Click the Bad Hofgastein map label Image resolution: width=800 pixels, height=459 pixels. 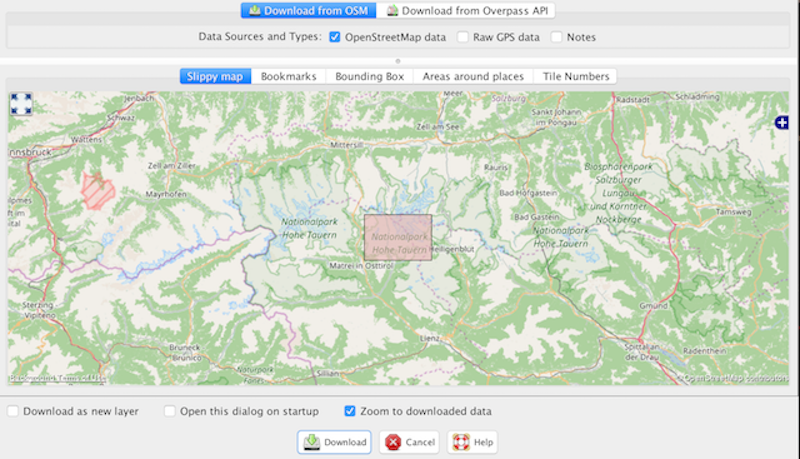click(x=528, y=193)
